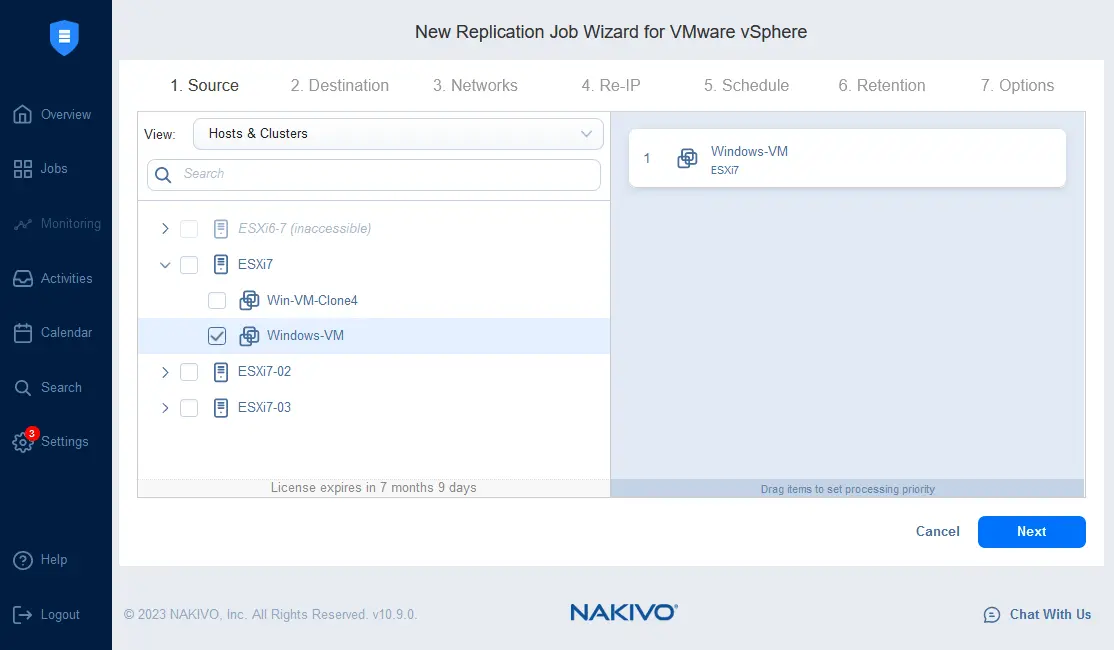
Task: Click the Logout arrow icon
Action: 23,615
